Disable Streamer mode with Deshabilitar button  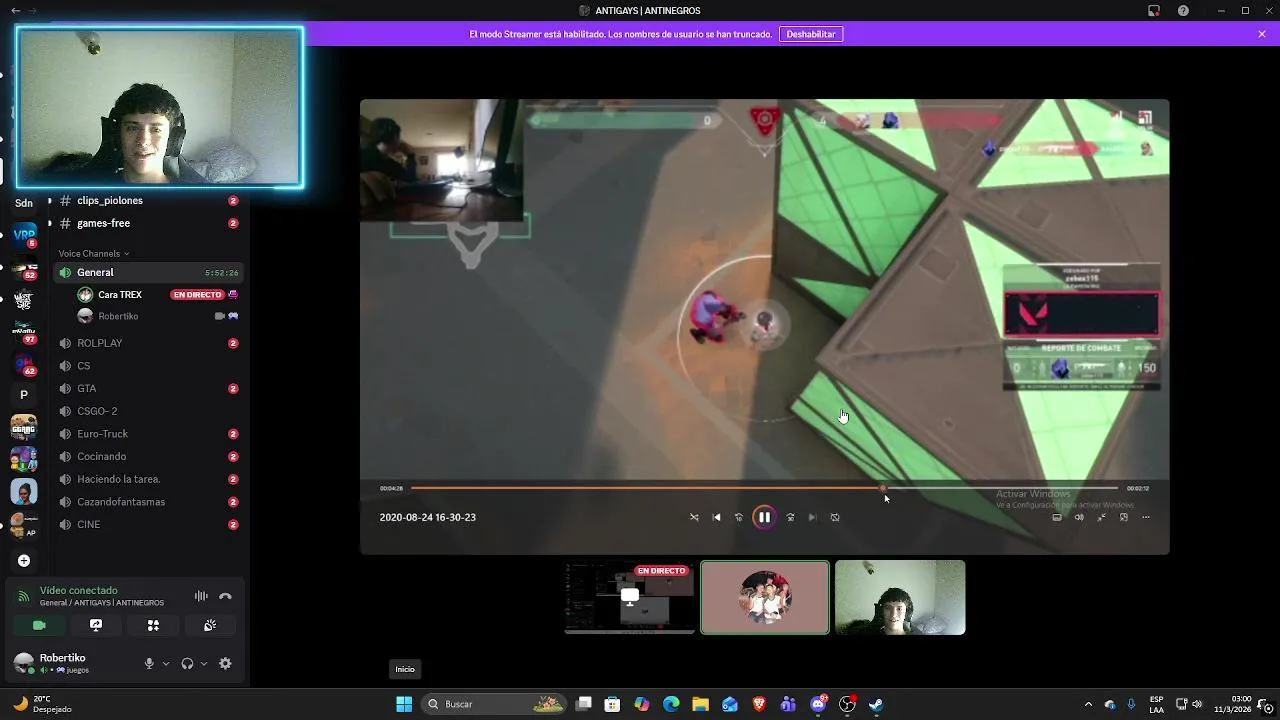click(811, 34)
